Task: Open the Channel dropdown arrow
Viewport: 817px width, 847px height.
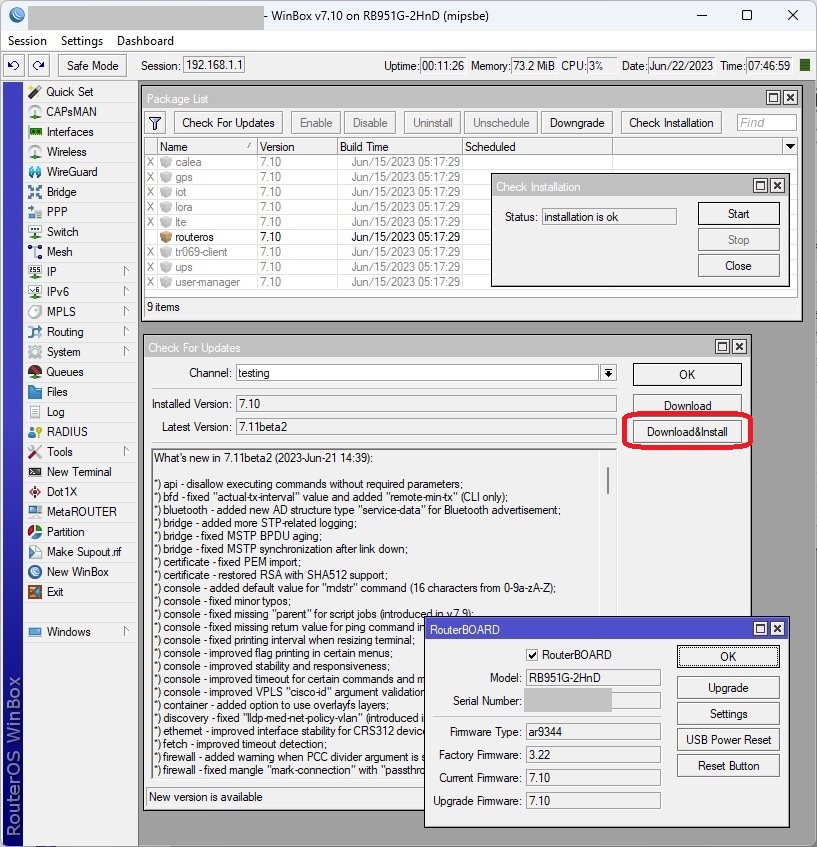Action: point(608,373)
